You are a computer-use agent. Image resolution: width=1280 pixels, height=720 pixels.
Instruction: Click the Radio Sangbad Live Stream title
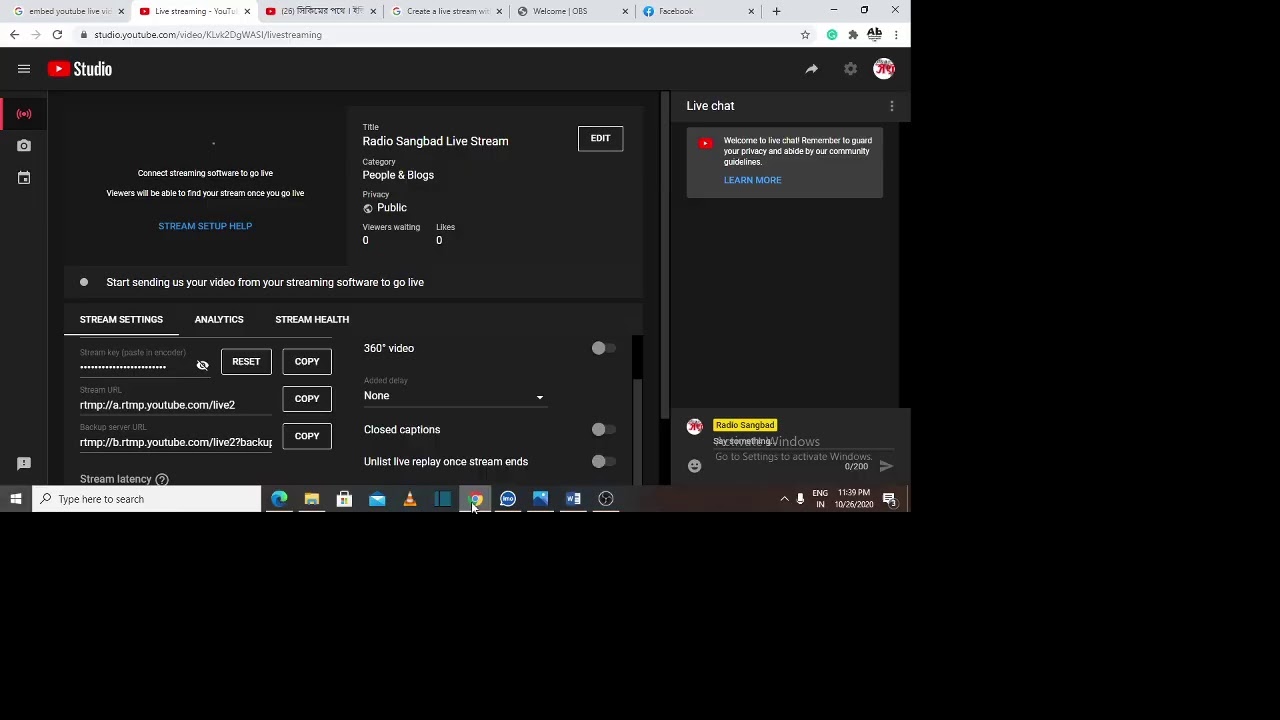435,142
